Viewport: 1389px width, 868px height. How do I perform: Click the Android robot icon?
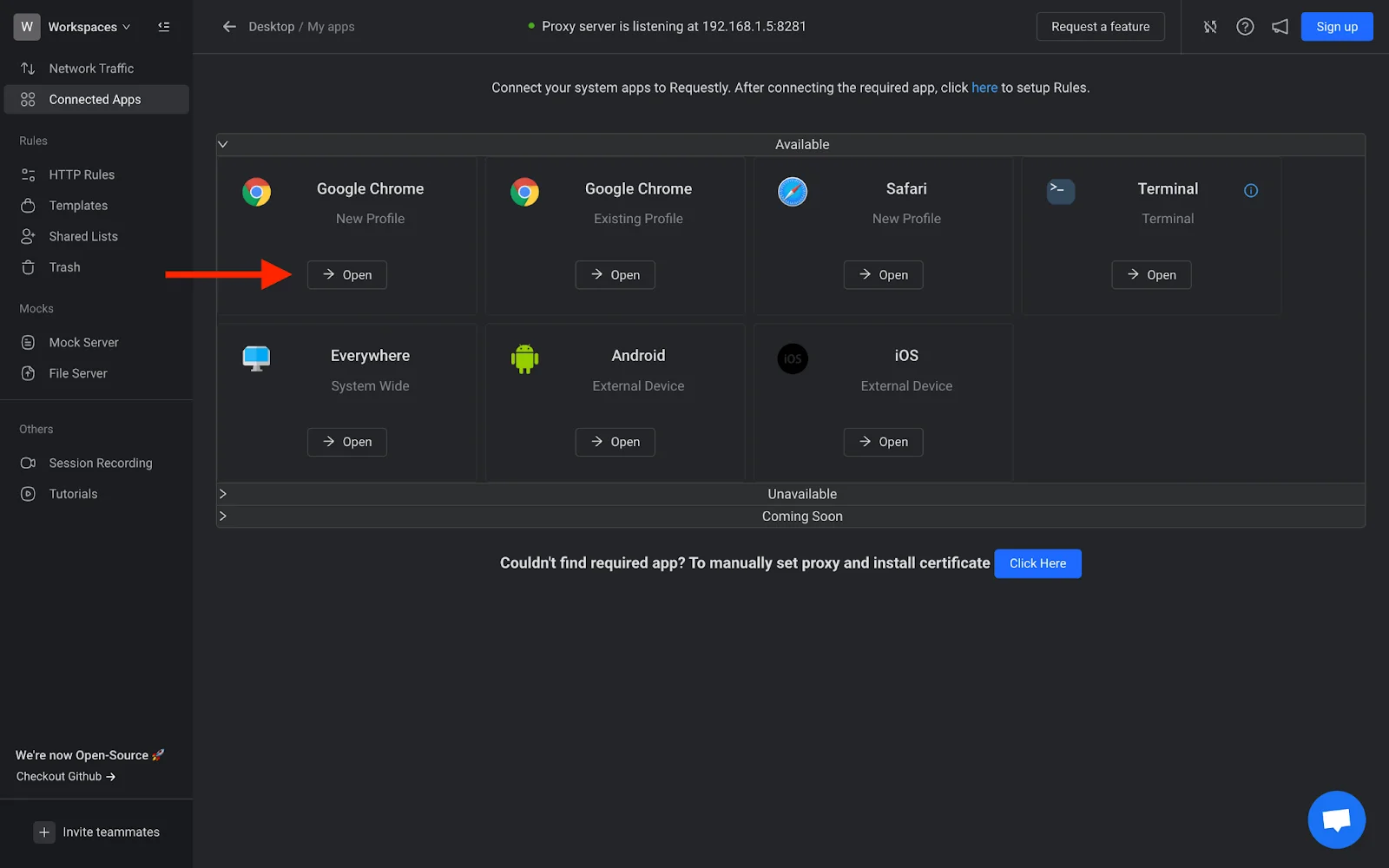tap(524, 358)
